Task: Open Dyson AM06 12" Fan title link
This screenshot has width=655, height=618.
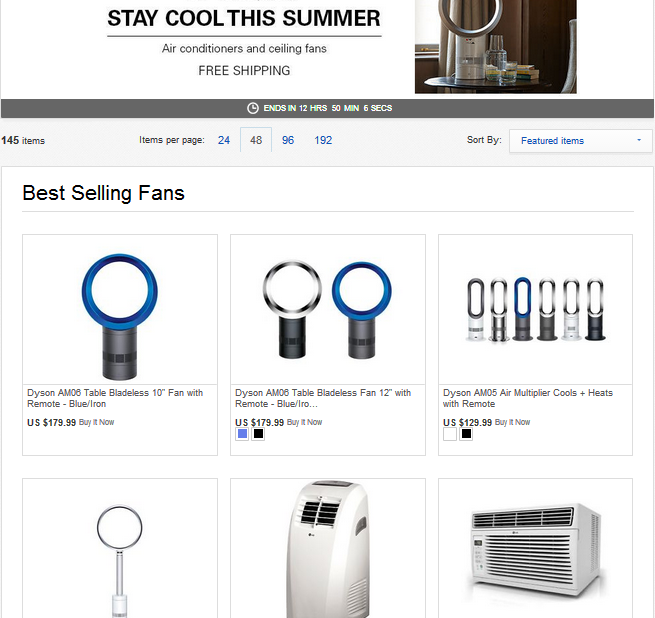Action: [323, 398]
